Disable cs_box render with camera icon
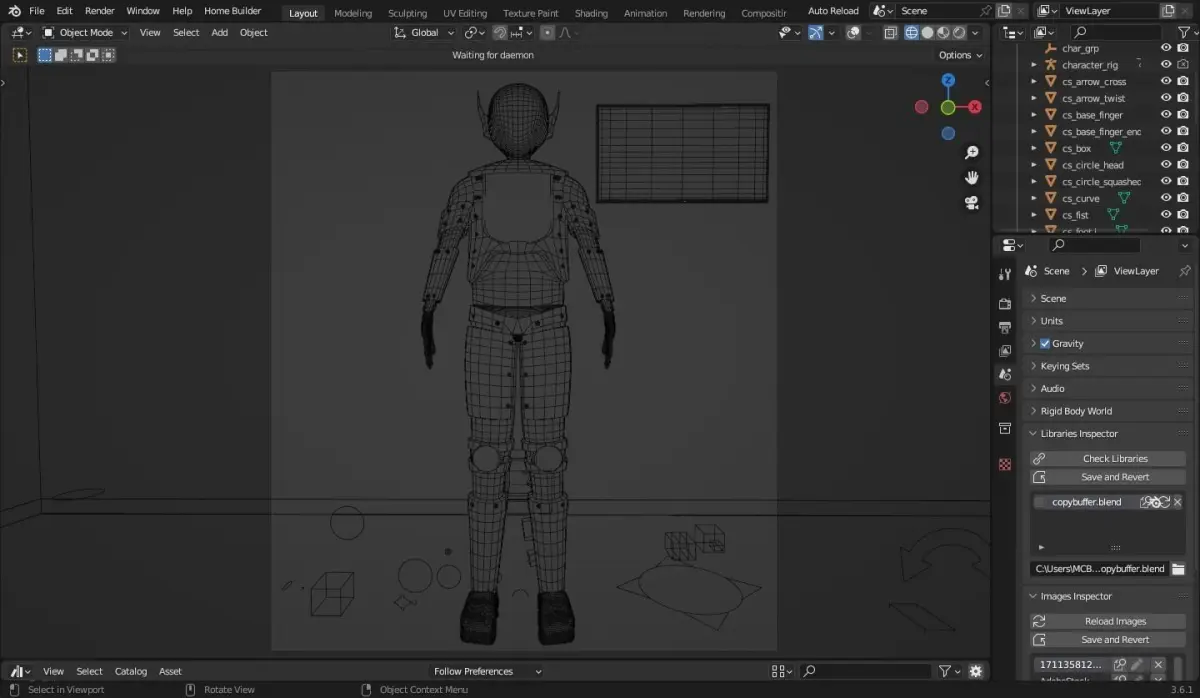The image size is (1200, 698). point(1183,148)
